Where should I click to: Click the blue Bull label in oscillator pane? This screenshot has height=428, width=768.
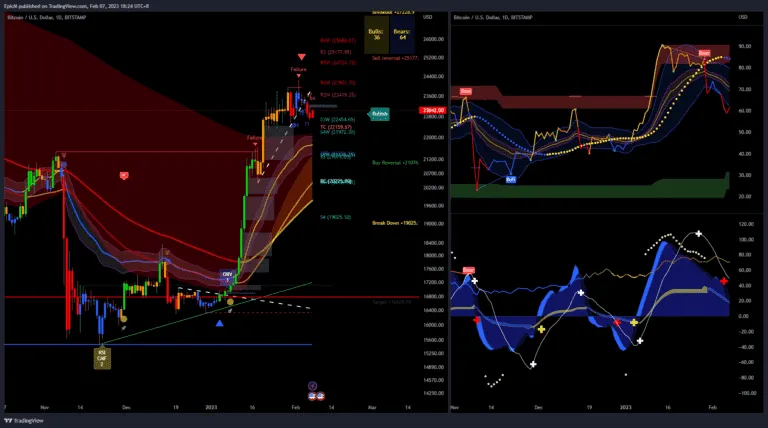[x=510, y=180]
